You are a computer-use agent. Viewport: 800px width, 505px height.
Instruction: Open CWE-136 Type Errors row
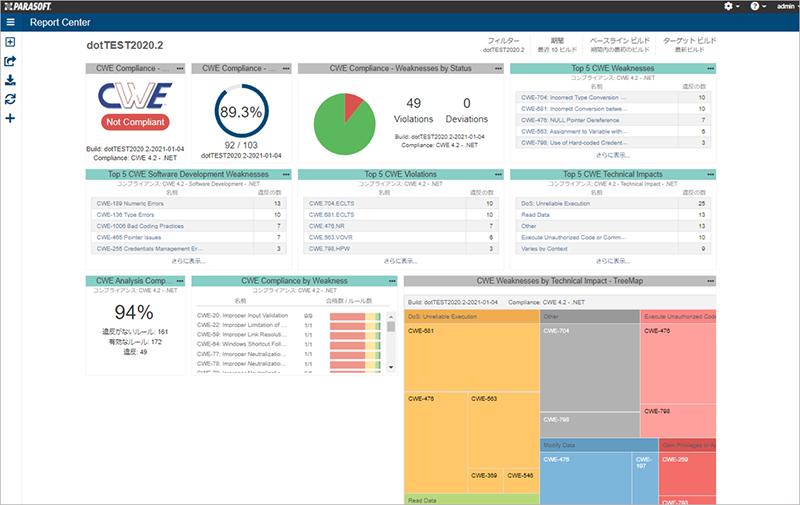tap(188, 215)
